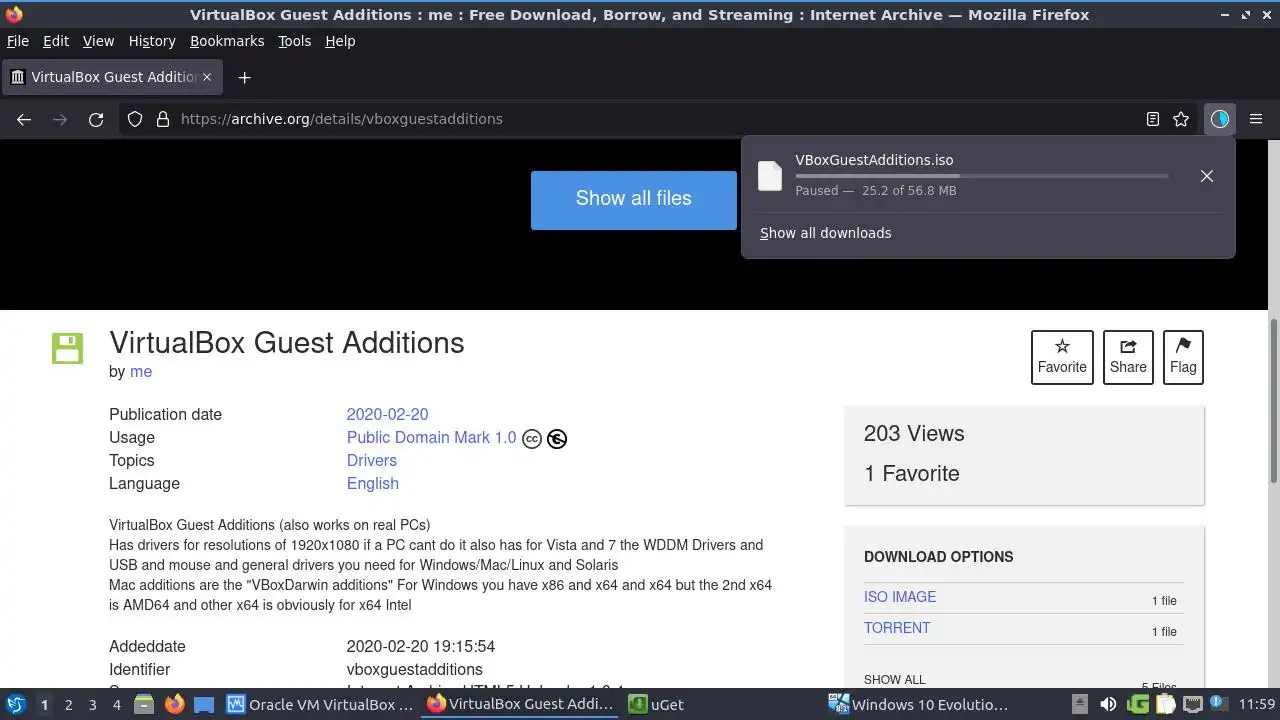Switch to workspace 3
The height and width of the screenshot is (720, 1280).
92,705
